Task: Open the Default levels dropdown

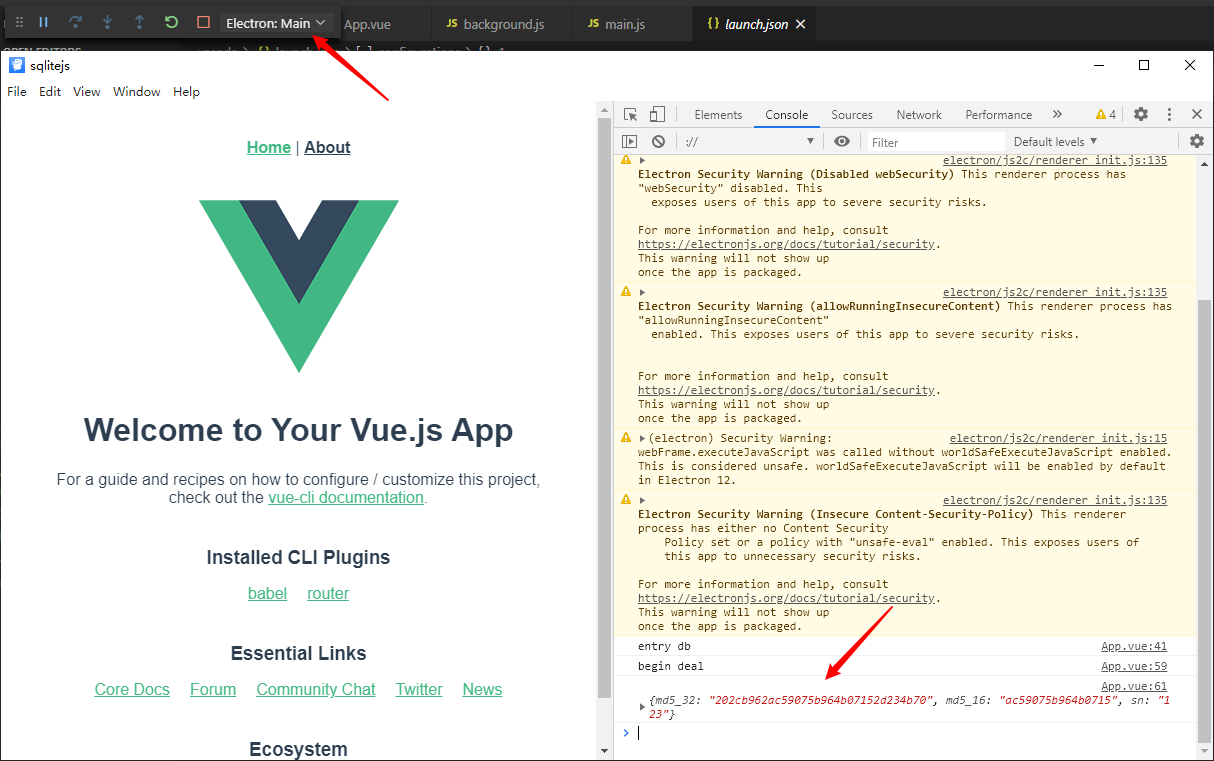Action: (x=1055, y=142)
